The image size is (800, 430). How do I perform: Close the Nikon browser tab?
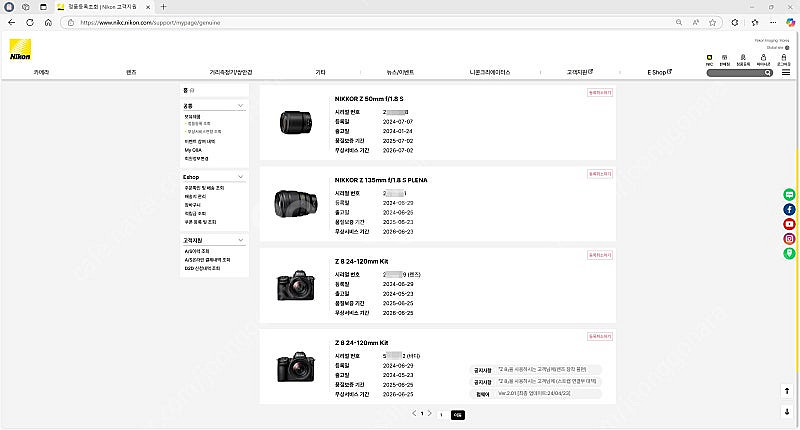pyautogui.click(x=148, y=7)
